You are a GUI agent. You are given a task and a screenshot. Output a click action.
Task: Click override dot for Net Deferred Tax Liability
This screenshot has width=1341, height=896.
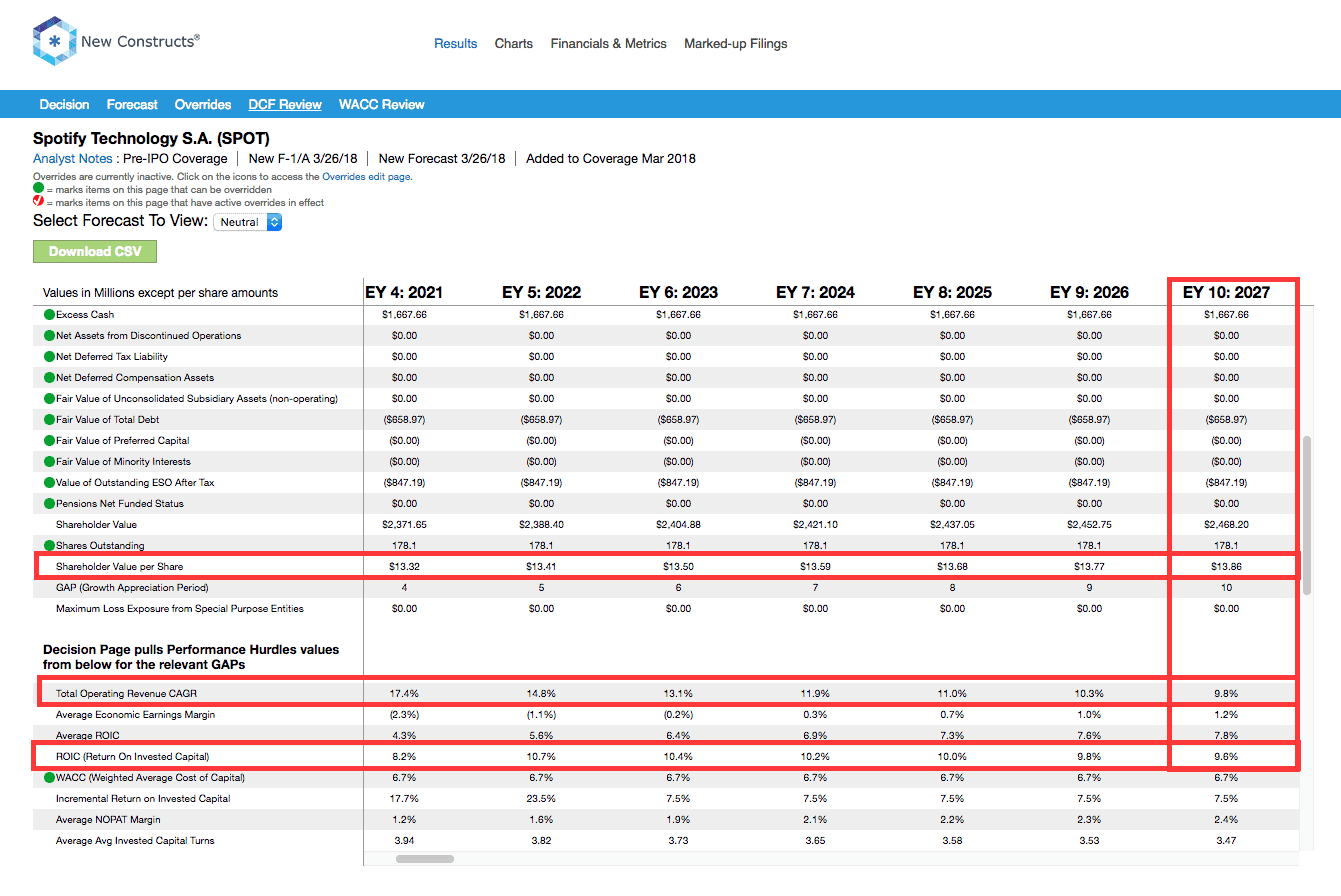point(49,357)
